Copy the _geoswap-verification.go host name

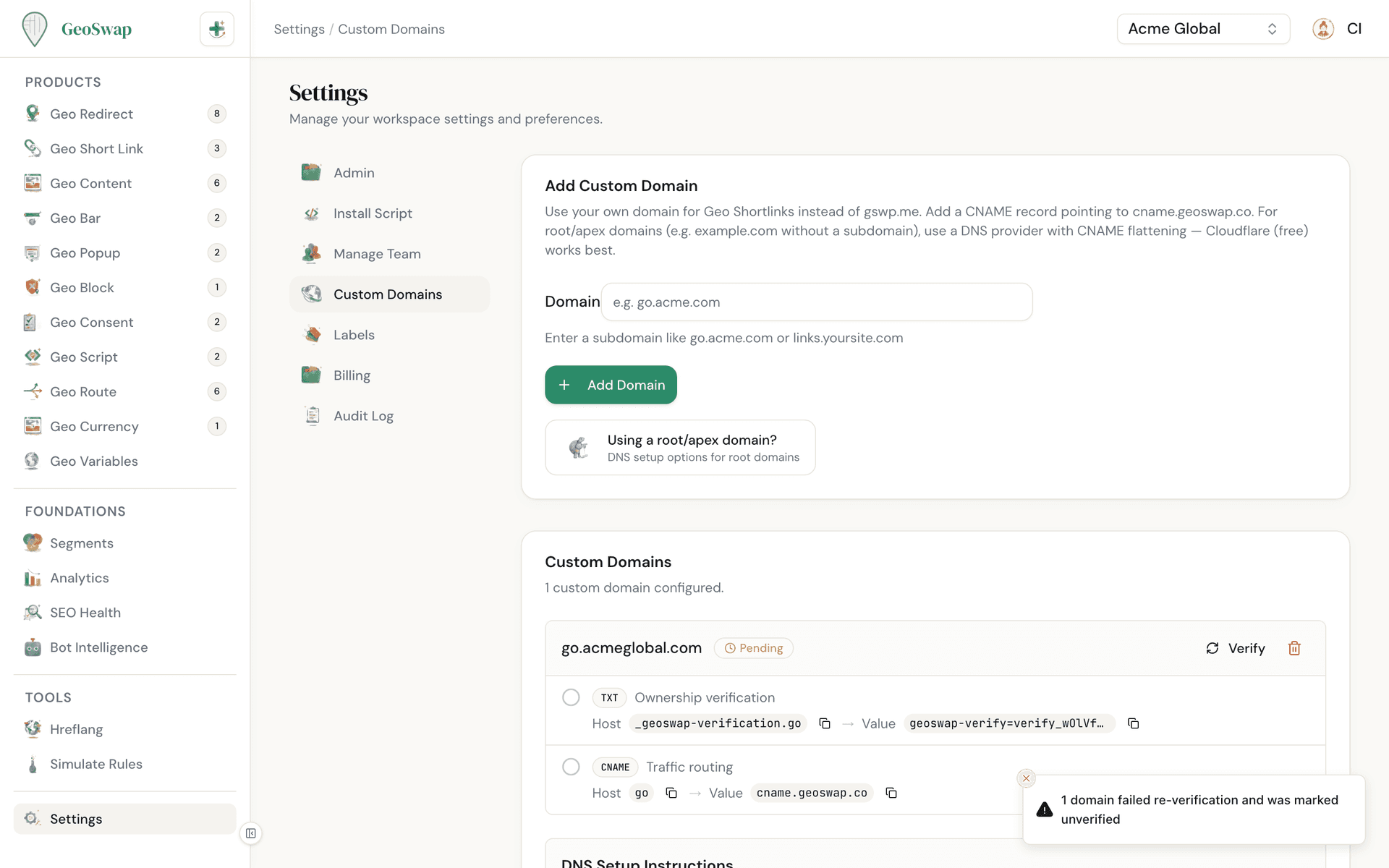(x=825, y=723)
